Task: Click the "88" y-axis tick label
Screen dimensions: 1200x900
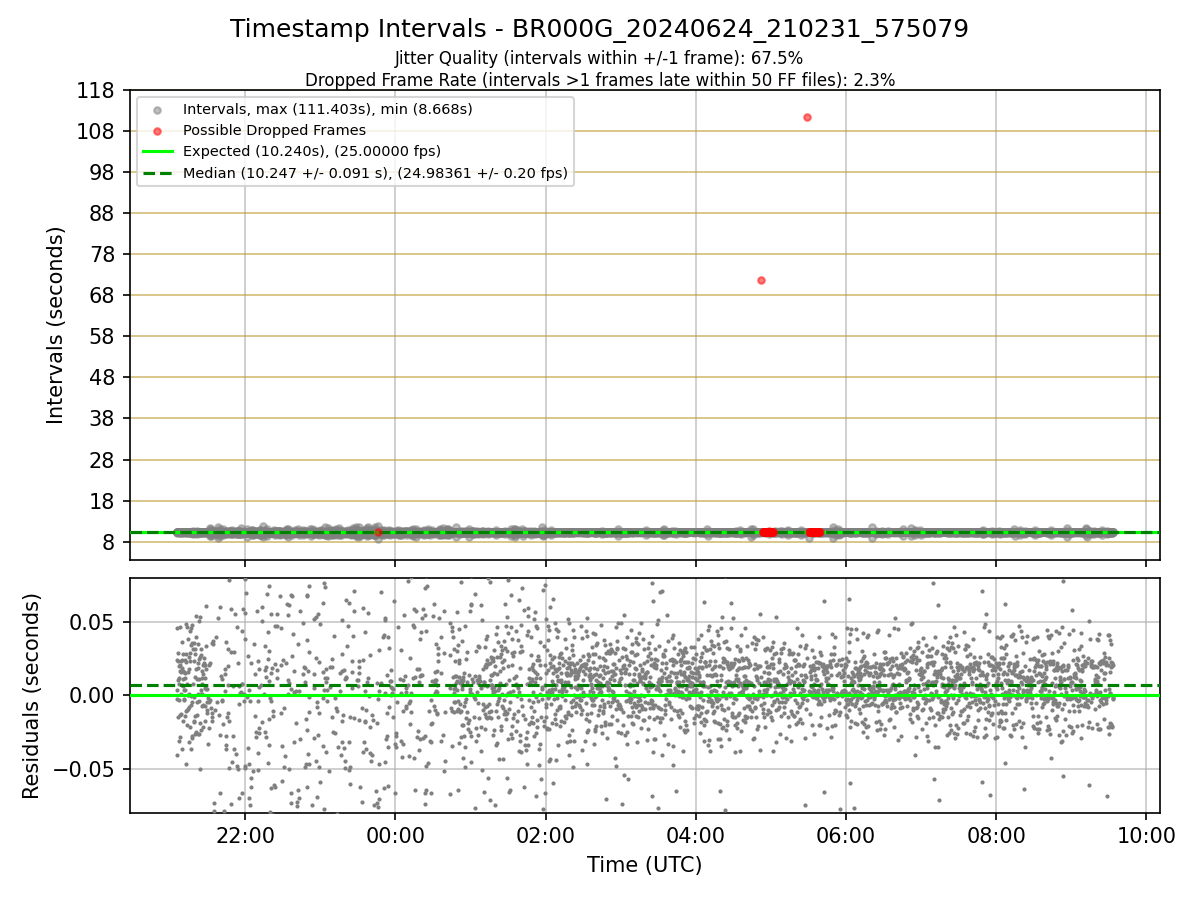Action: coord(104,213)
